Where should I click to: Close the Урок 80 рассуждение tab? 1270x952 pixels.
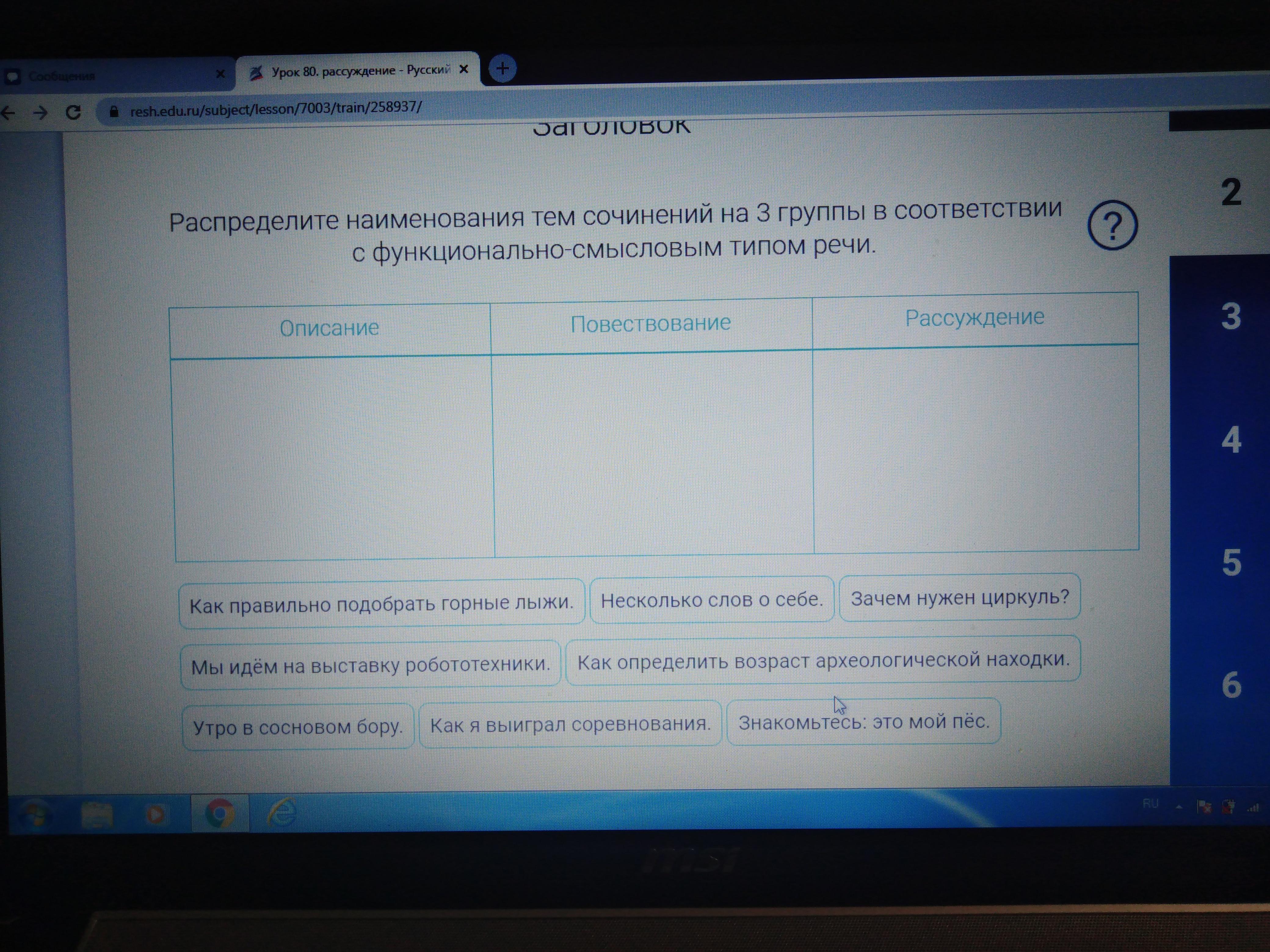[464, 70]
